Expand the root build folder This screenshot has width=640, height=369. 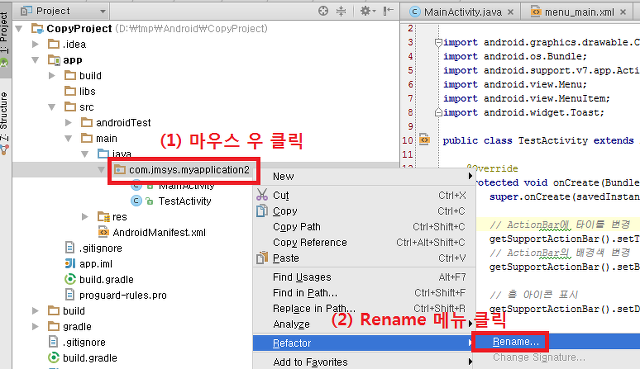click(36, 311)
